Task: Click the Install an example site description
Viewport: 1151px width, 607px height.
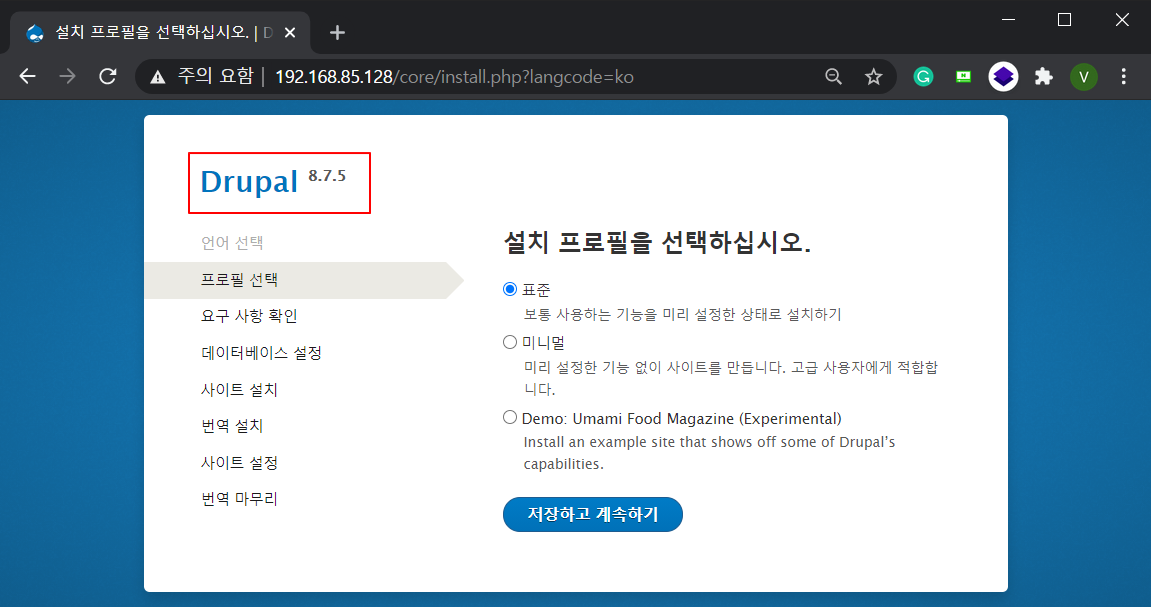Action: tap(709, 453)
